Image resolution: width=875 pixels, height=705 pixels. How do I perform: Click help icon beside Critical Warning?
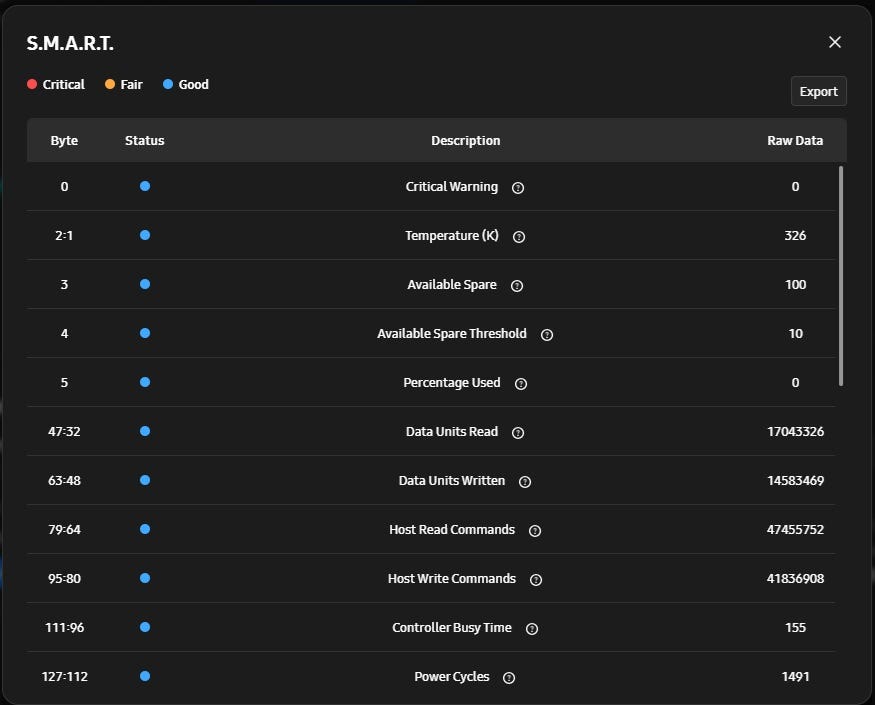click(x=518, y=188)
